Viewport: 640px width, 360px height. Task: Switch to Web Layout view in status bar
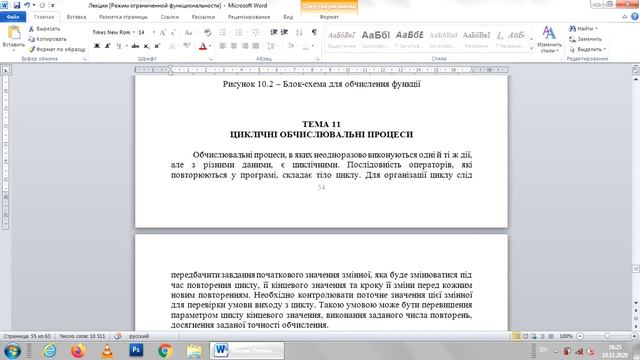pos(533,336)
